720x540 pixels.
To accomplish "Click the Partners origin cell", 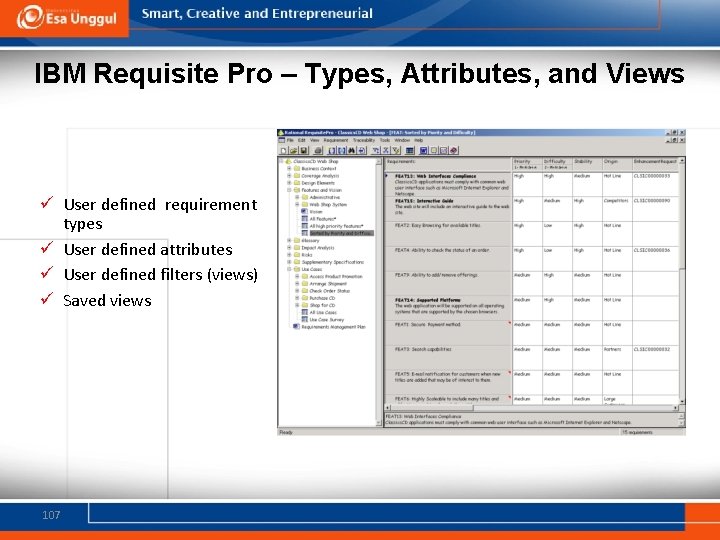I will (617, 358).
